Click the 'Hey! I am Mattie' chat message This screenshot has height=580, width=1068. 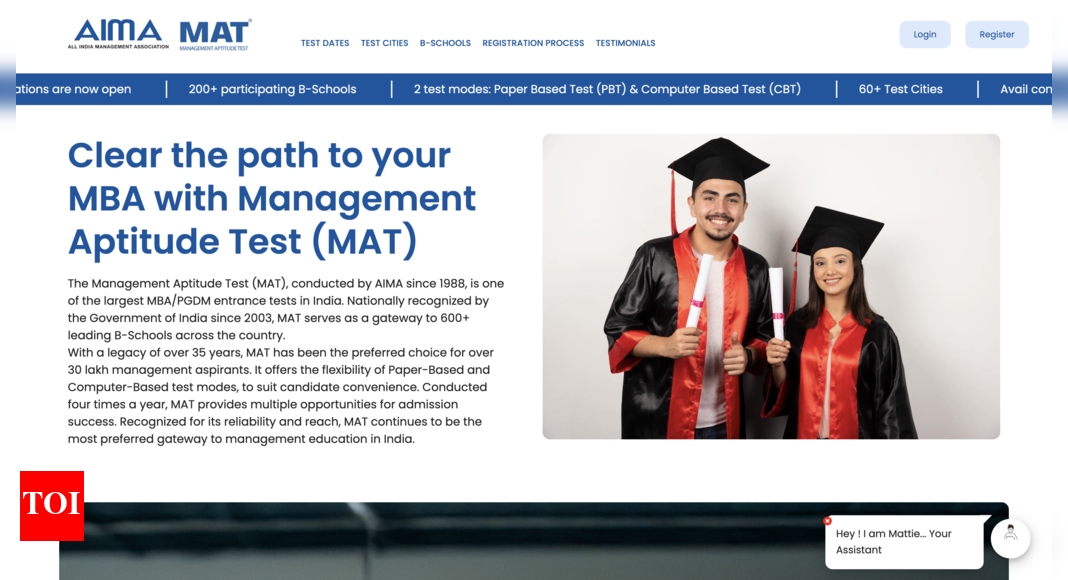(x=894, y=541)
